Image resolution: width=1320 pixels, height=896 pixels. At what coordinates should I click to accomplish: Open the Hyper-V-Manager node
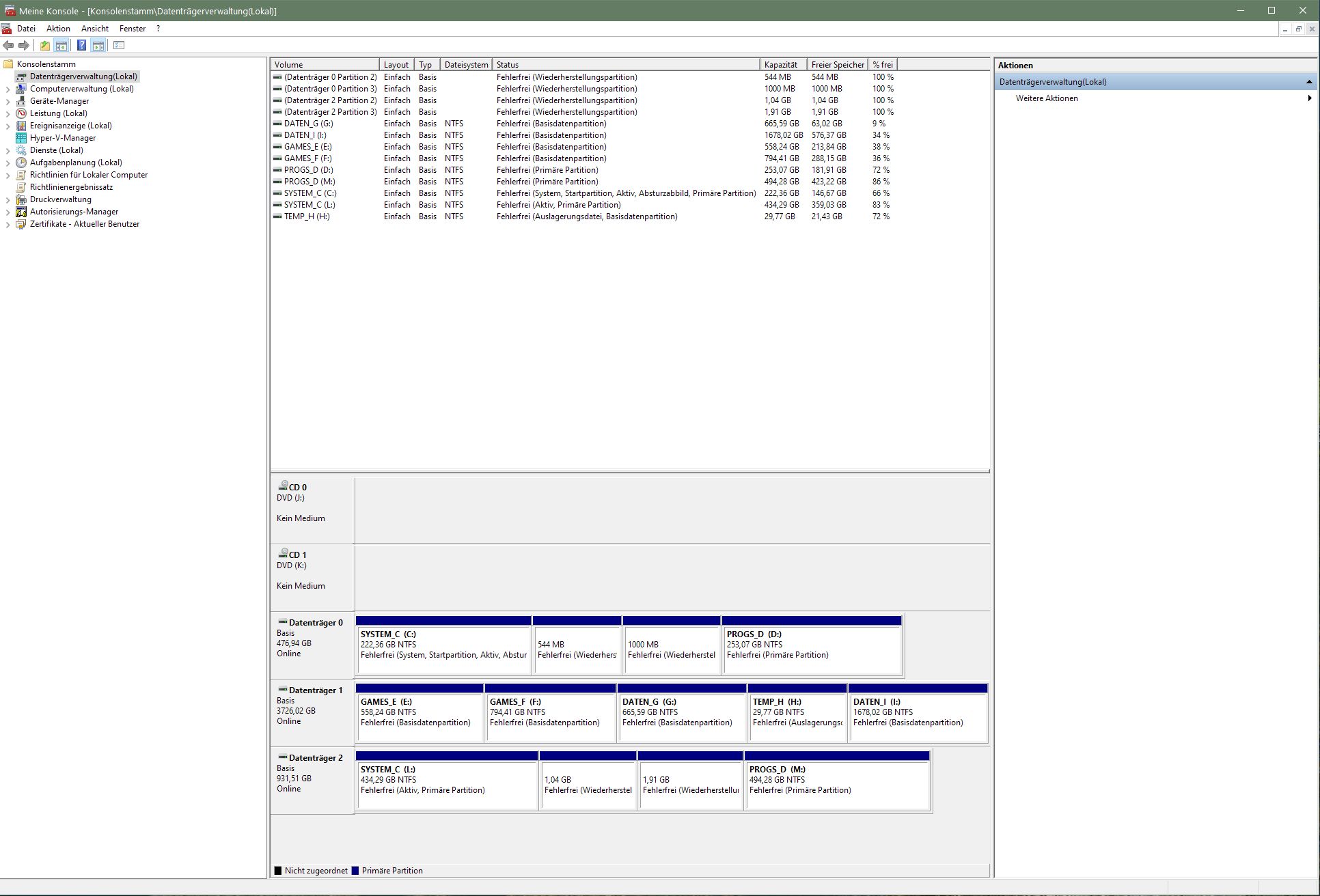click(x=62, y=138)
